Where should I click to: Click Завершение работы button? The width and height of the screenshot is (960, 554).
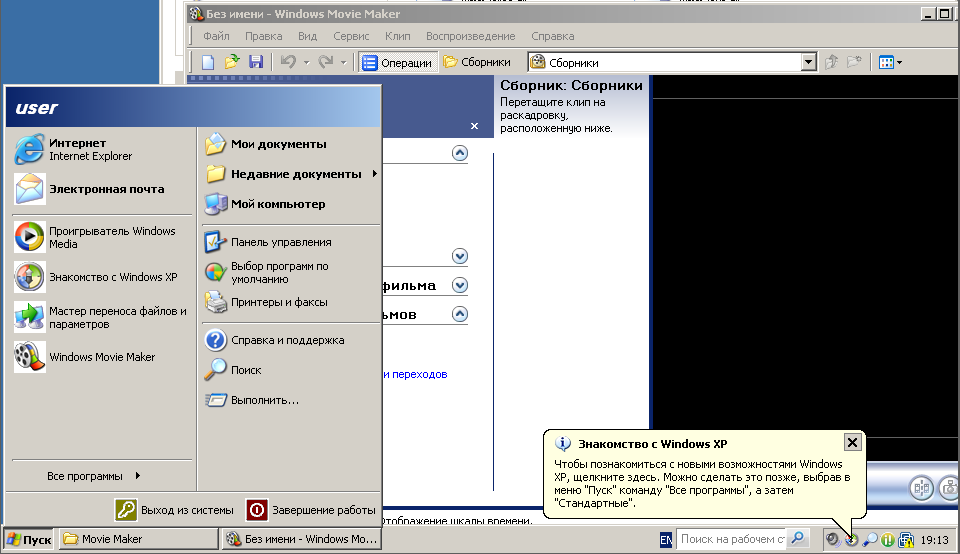click(311, 510)
